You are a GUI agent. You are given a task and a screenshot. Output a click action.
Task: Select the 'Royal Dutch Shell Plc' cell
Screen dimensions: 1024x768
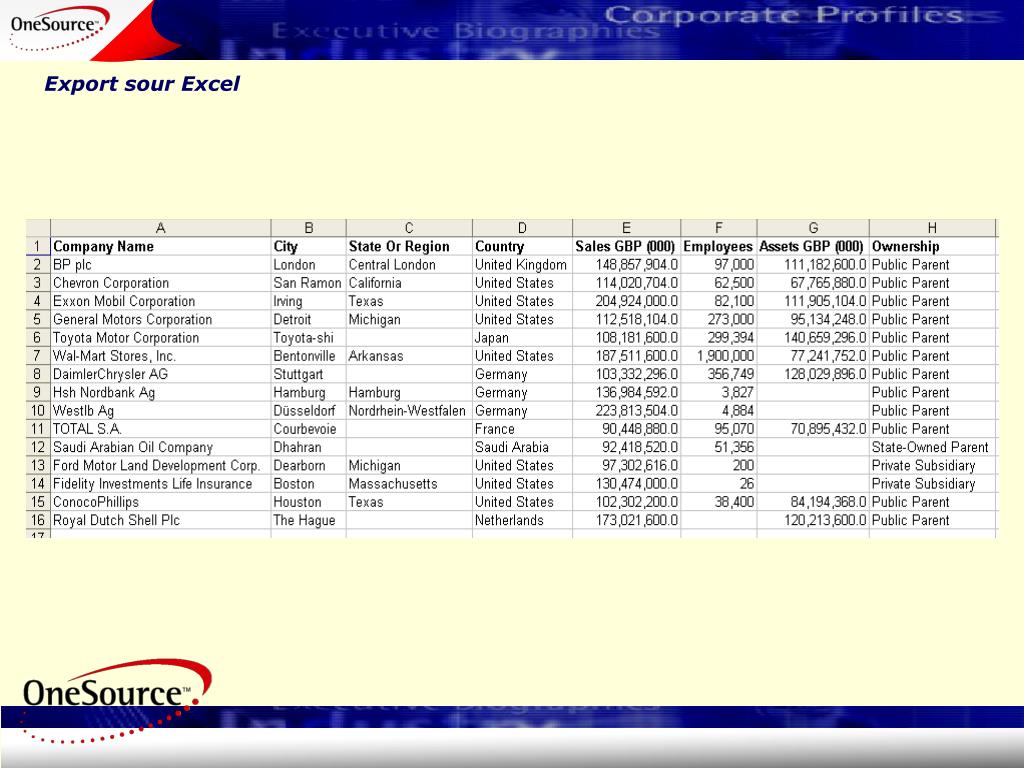[161, 520]
